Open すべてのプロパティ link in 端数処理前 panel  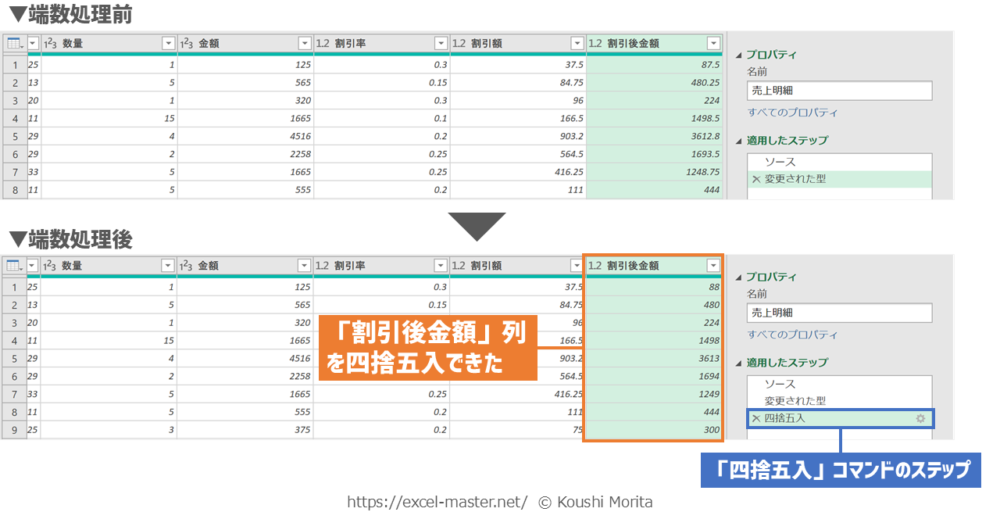pyautogui.click(x=792, y=113)
